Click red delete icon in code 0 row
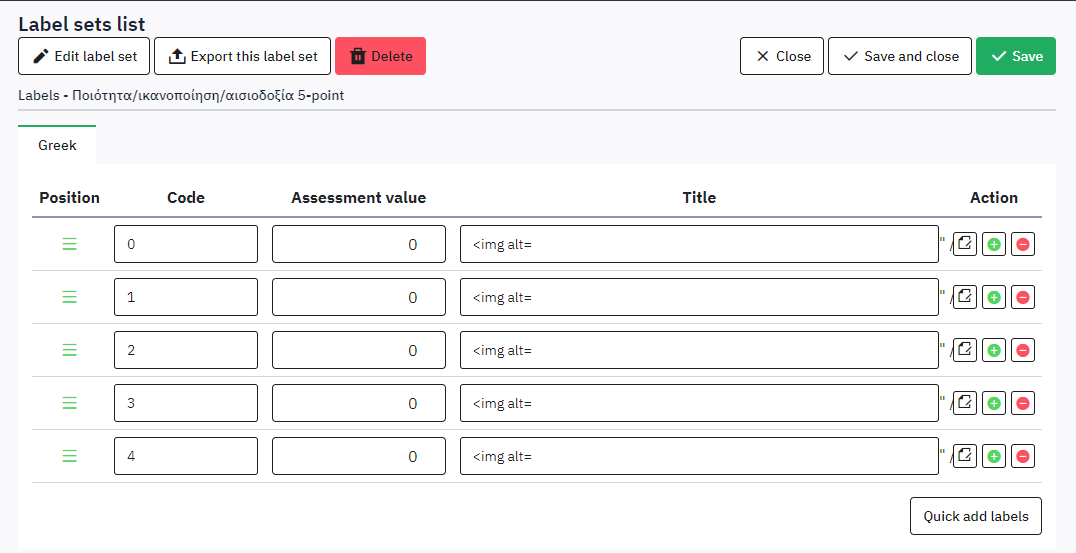Screen dimensions: 1076x553 click(x=1022, y=244)
